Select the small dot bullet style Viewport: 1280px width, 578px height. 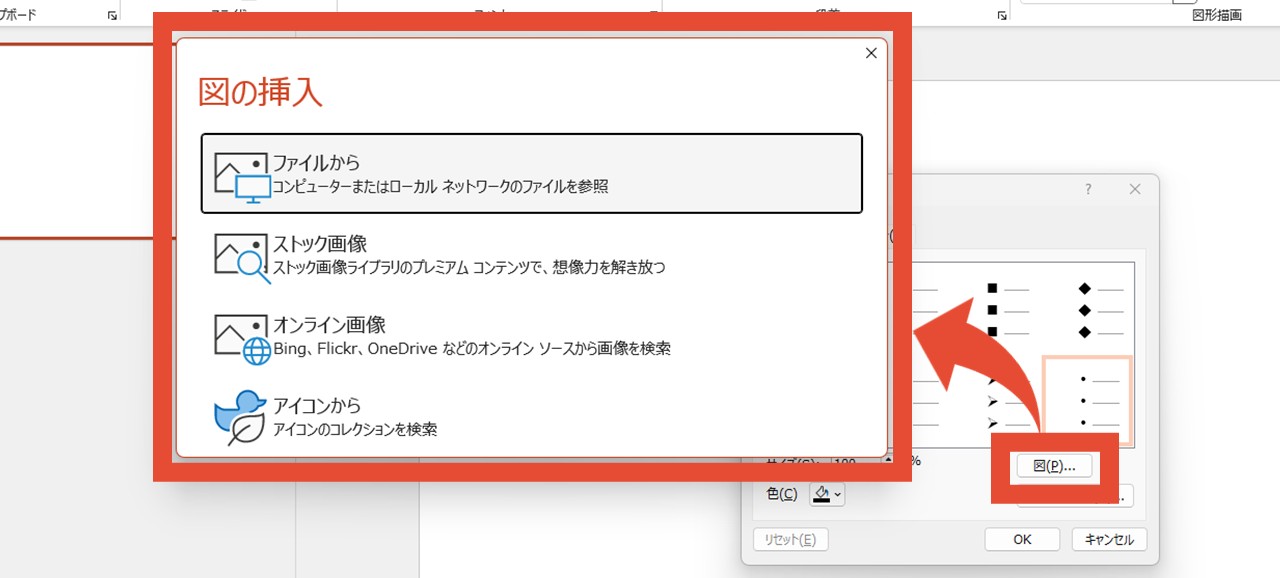(1088, 401)
